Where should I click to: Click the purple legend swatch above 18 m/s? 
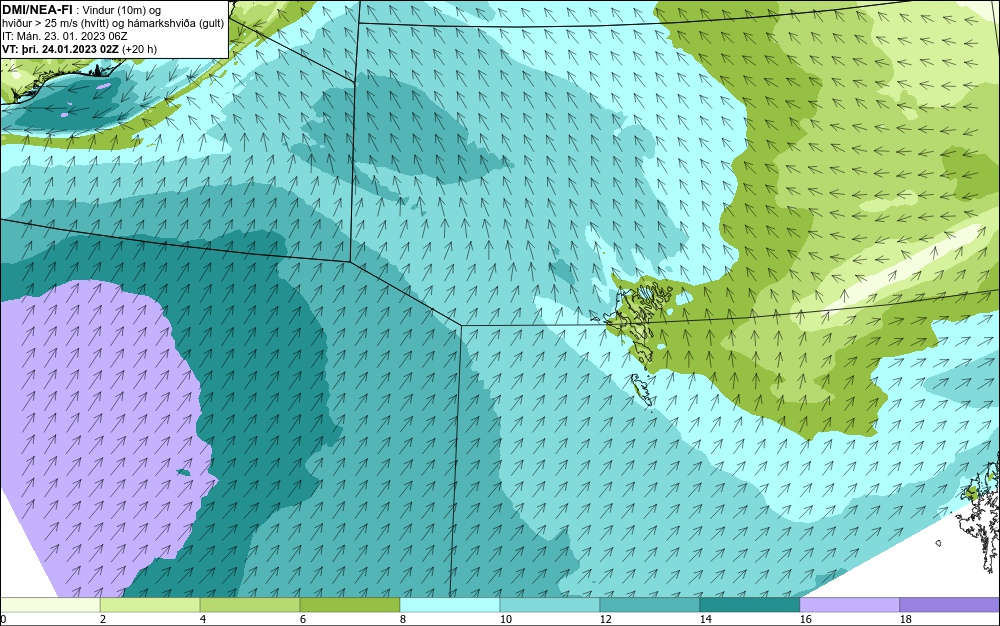click(950, 604)
